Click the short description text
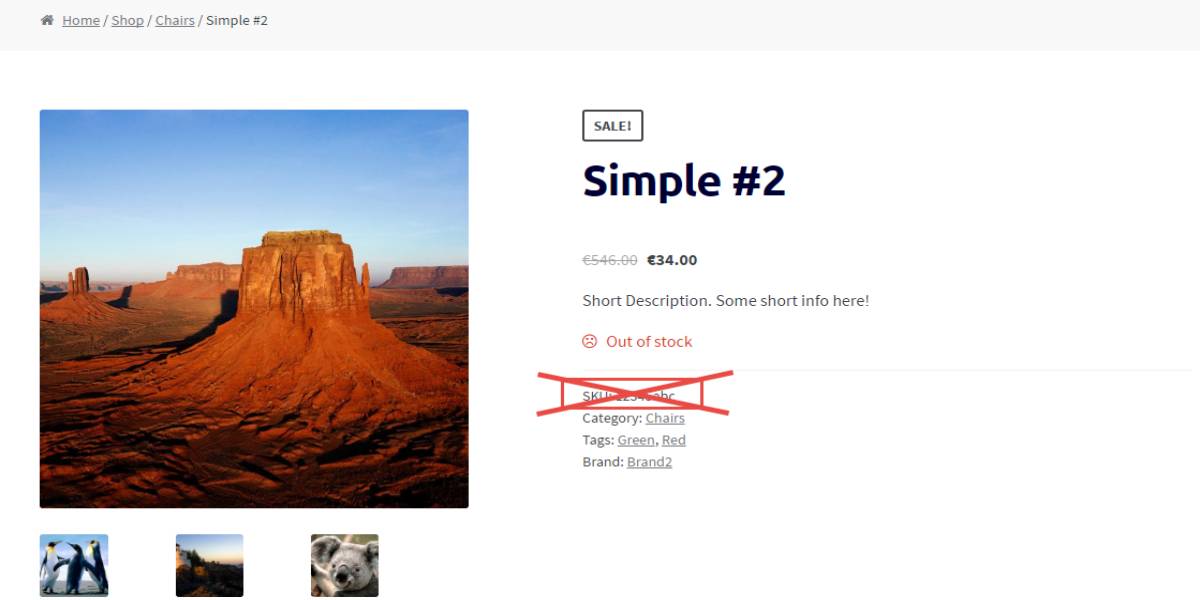The width and height of the screenshot is (1200, 600). 726,301
